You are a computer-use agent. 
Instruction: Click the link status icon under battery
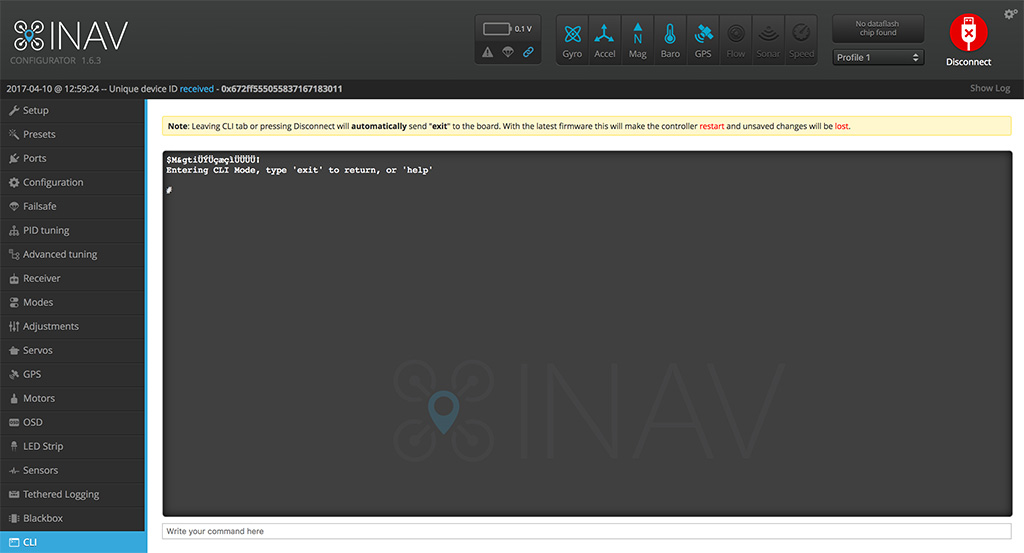point(528,52)
